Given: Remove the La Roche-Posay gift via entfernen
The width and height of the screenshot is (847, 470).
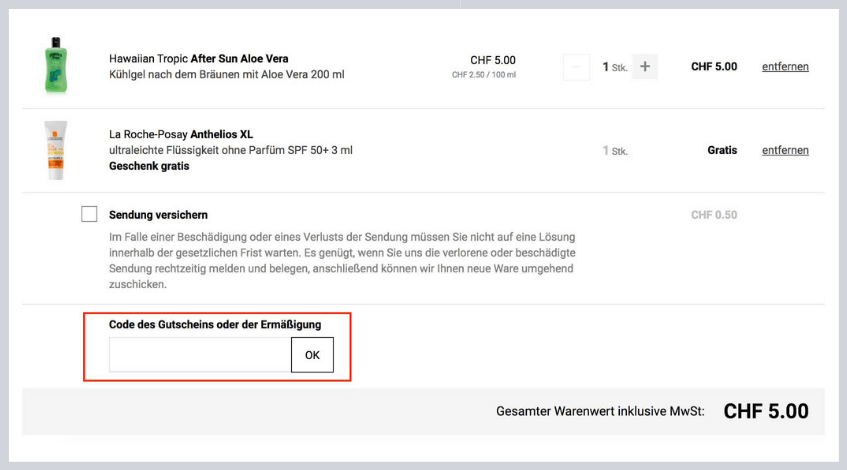Looking at the screenshot, I should pyautogui.click(x=785, y=150).
